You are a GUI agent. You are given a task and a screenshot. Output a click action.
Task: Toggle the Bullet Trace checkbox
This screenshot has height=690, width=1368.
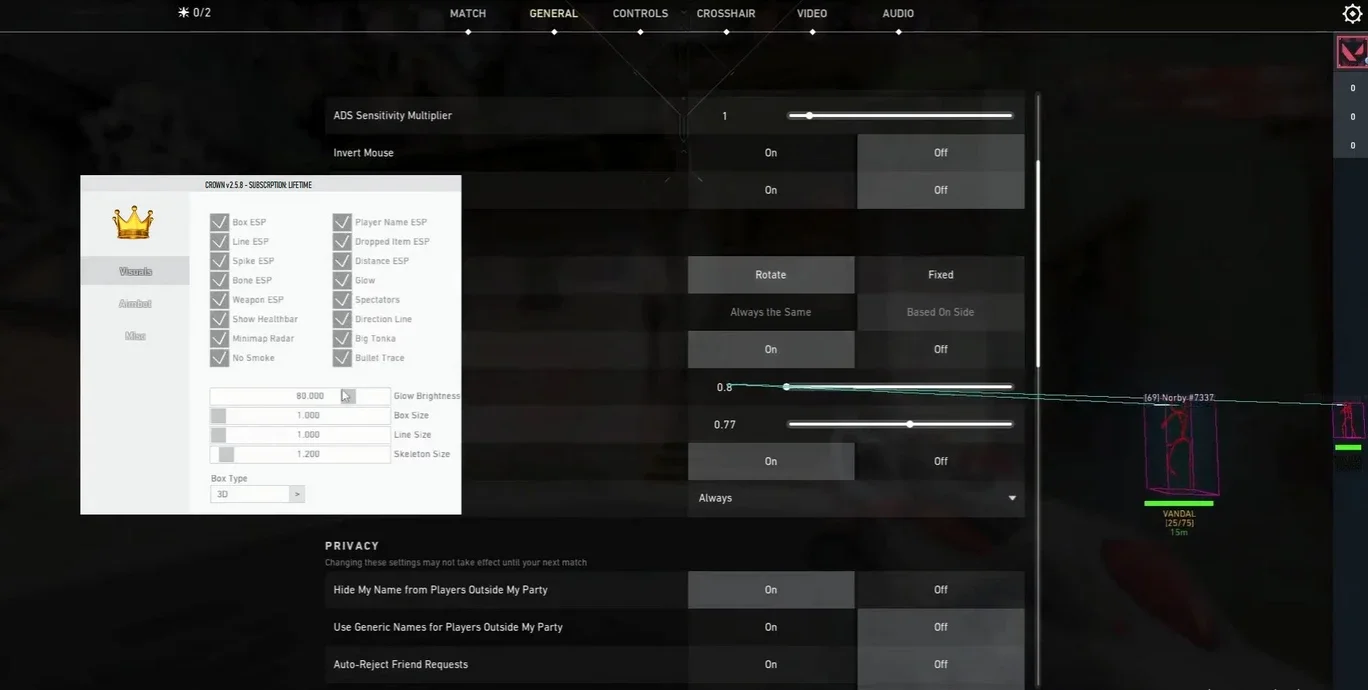click(342, 358)
